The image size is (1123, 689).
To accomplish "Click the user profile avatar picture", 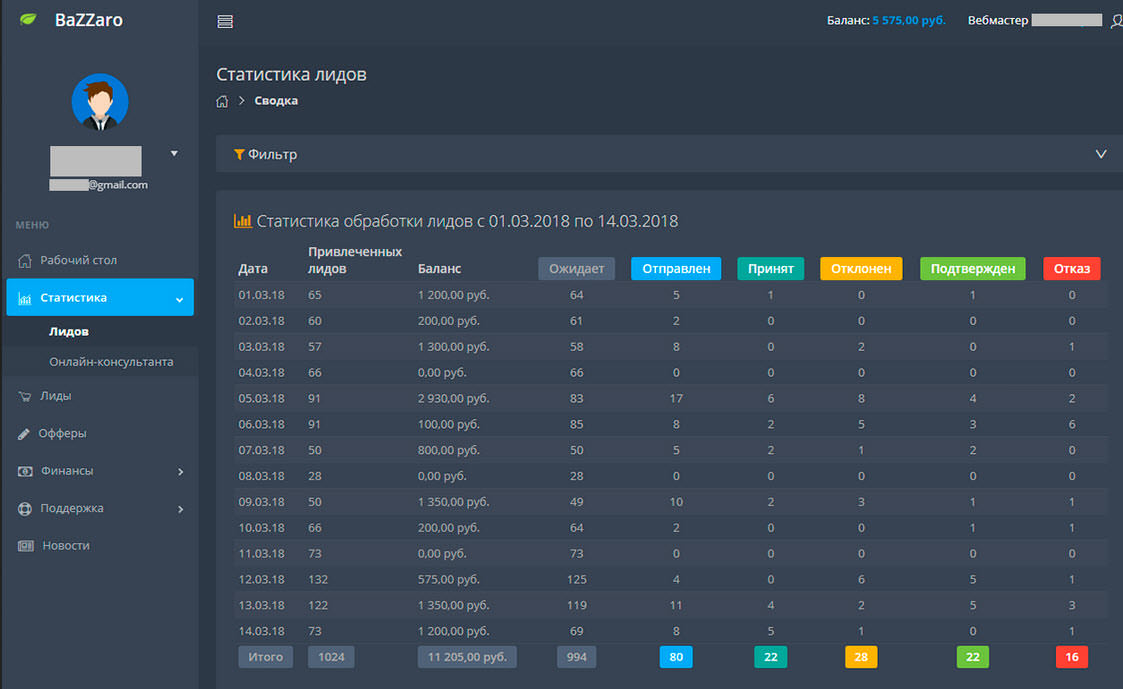I will (99, 102).
